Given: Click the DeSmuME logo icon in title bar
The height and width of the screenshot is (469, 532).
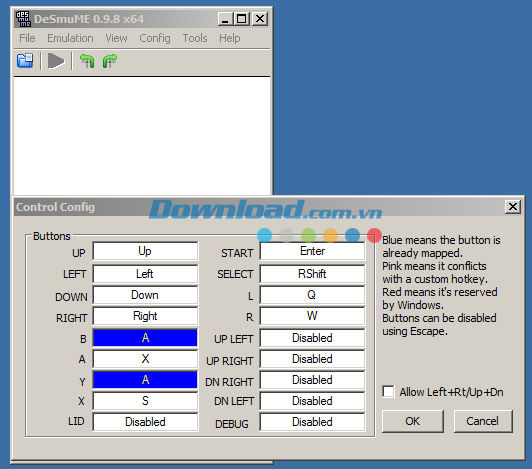Looking at the screenshot, I should click(x=23, y=19).
